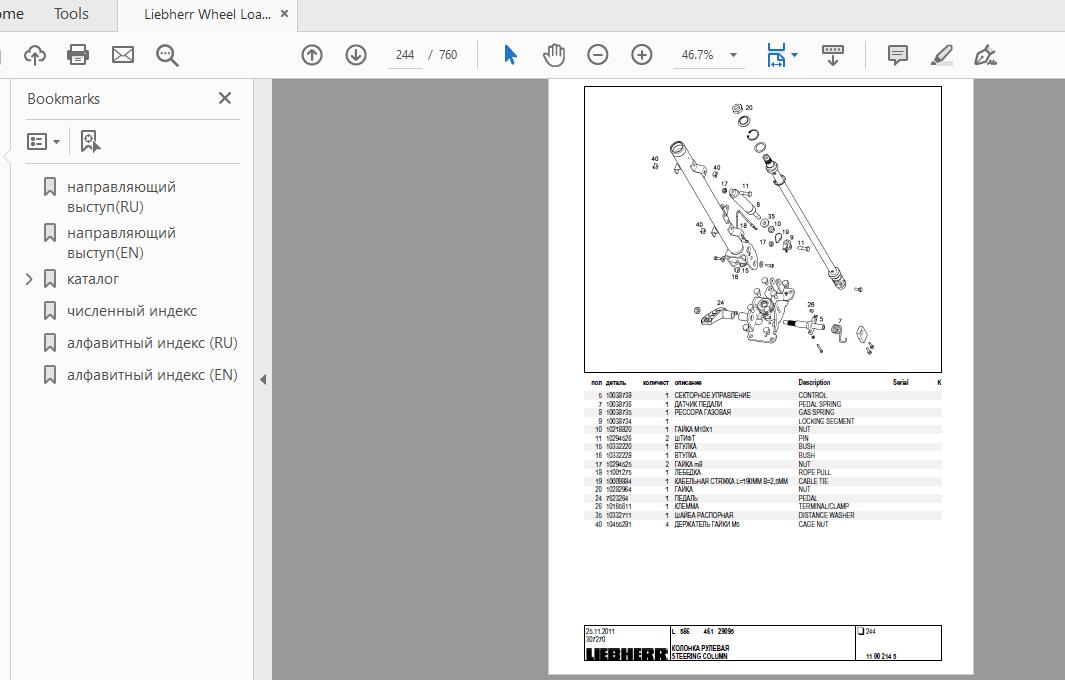The width and height of the screenshot is (1065, 680).
Task: Add a new bookmark icon
Action: pyautogui.click(x=90, y=141)
